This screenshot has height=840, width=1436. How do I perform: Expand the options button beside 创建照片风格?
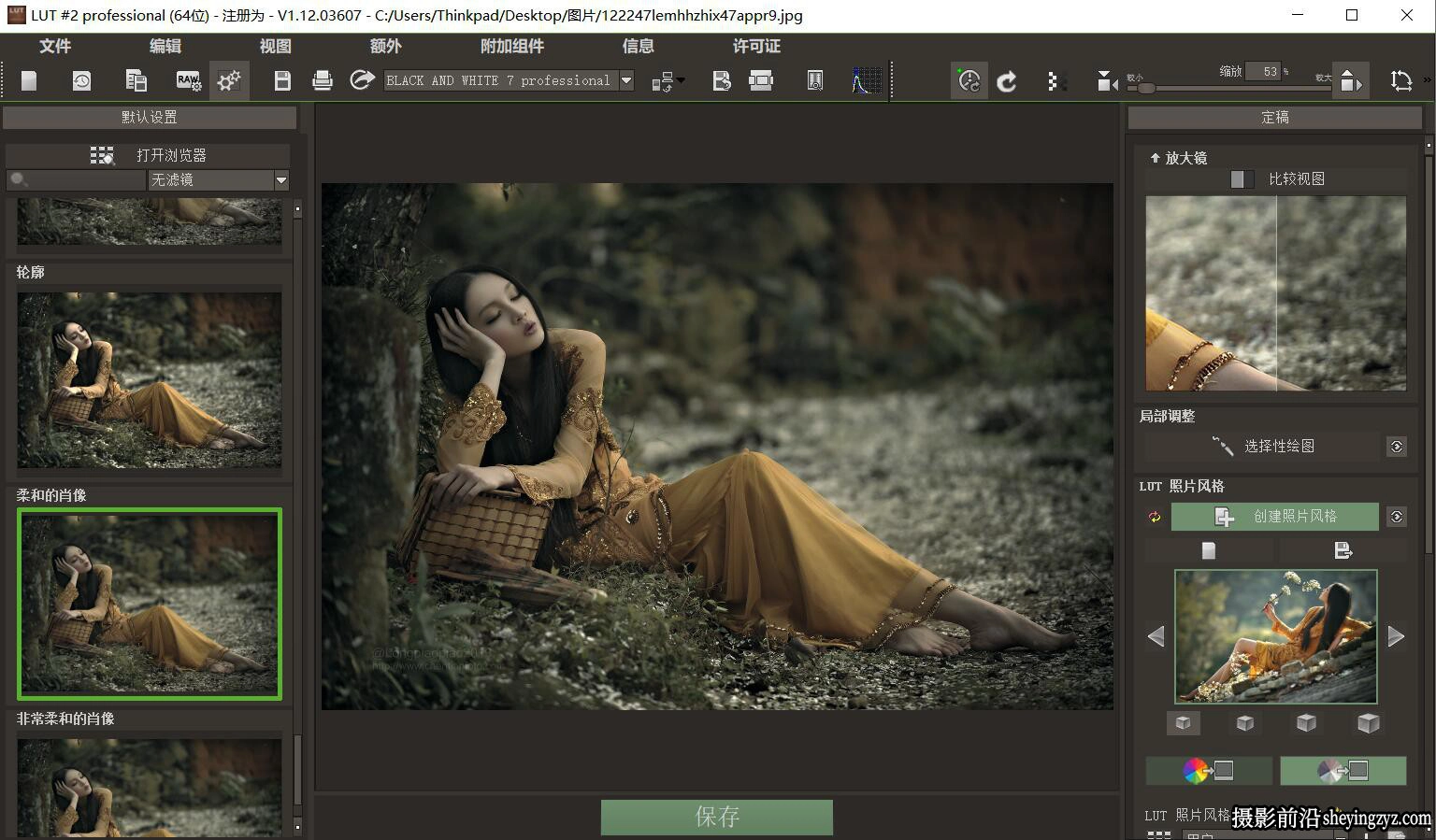pyautogui.click(x=1397, y=517)
